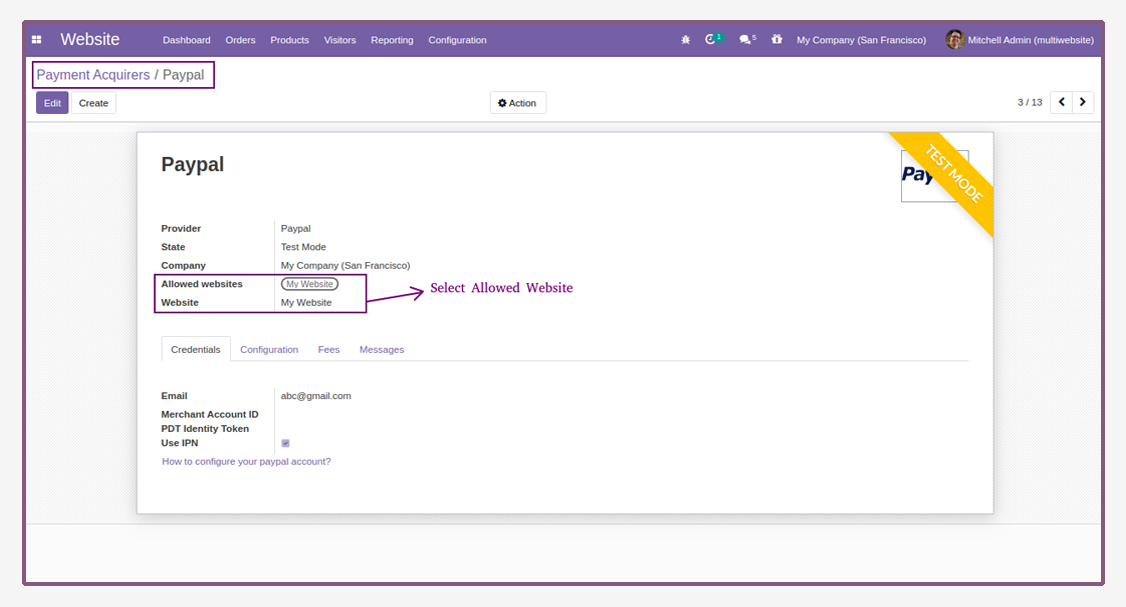Viewport: 1126px width, 607px height.
Task: Click the record pager 3 / 13
Action: point(1030,103)
